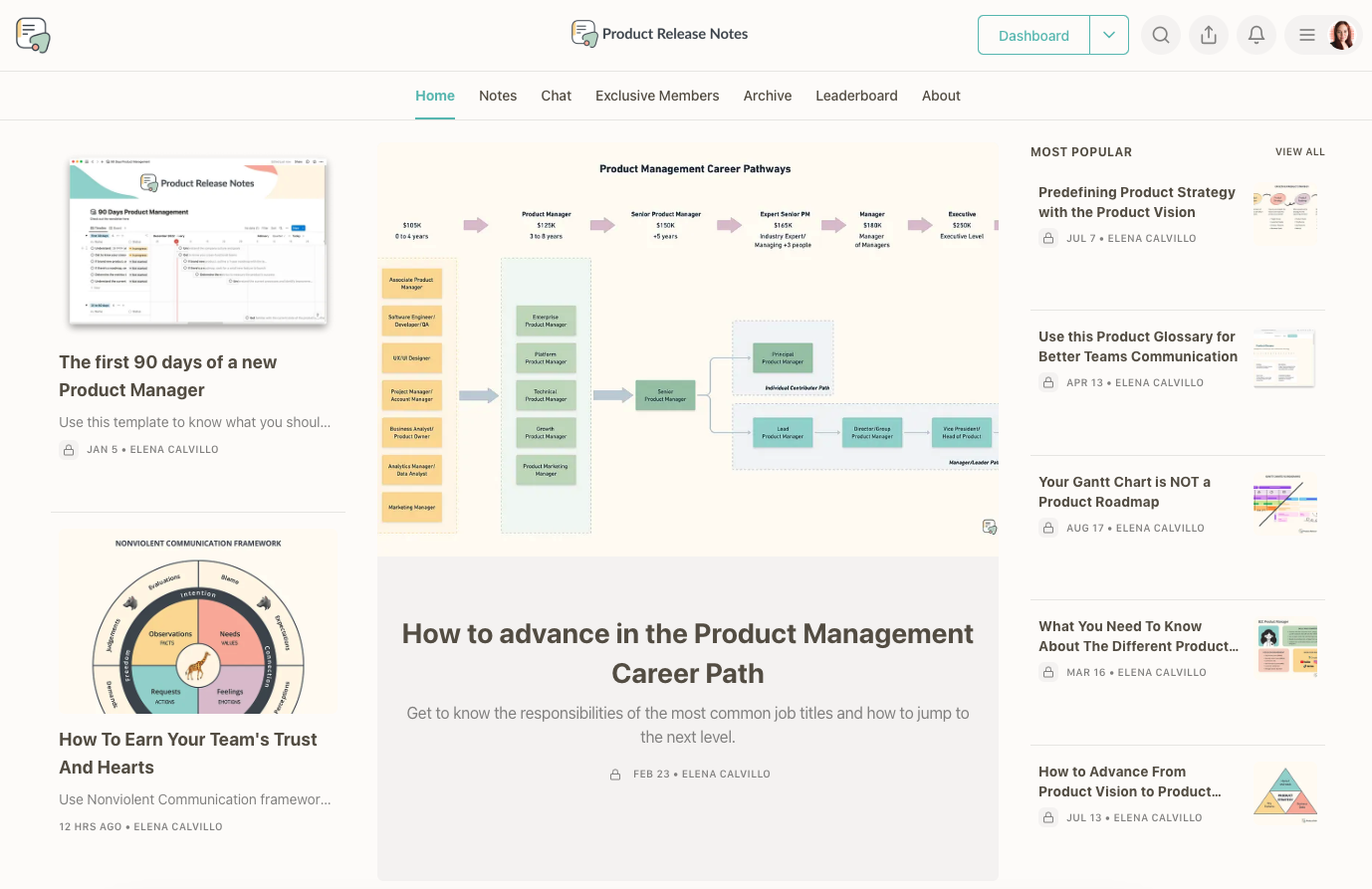
Task: Open 'How to advance in the Product Management Career Path'
Action: point(688,654)
